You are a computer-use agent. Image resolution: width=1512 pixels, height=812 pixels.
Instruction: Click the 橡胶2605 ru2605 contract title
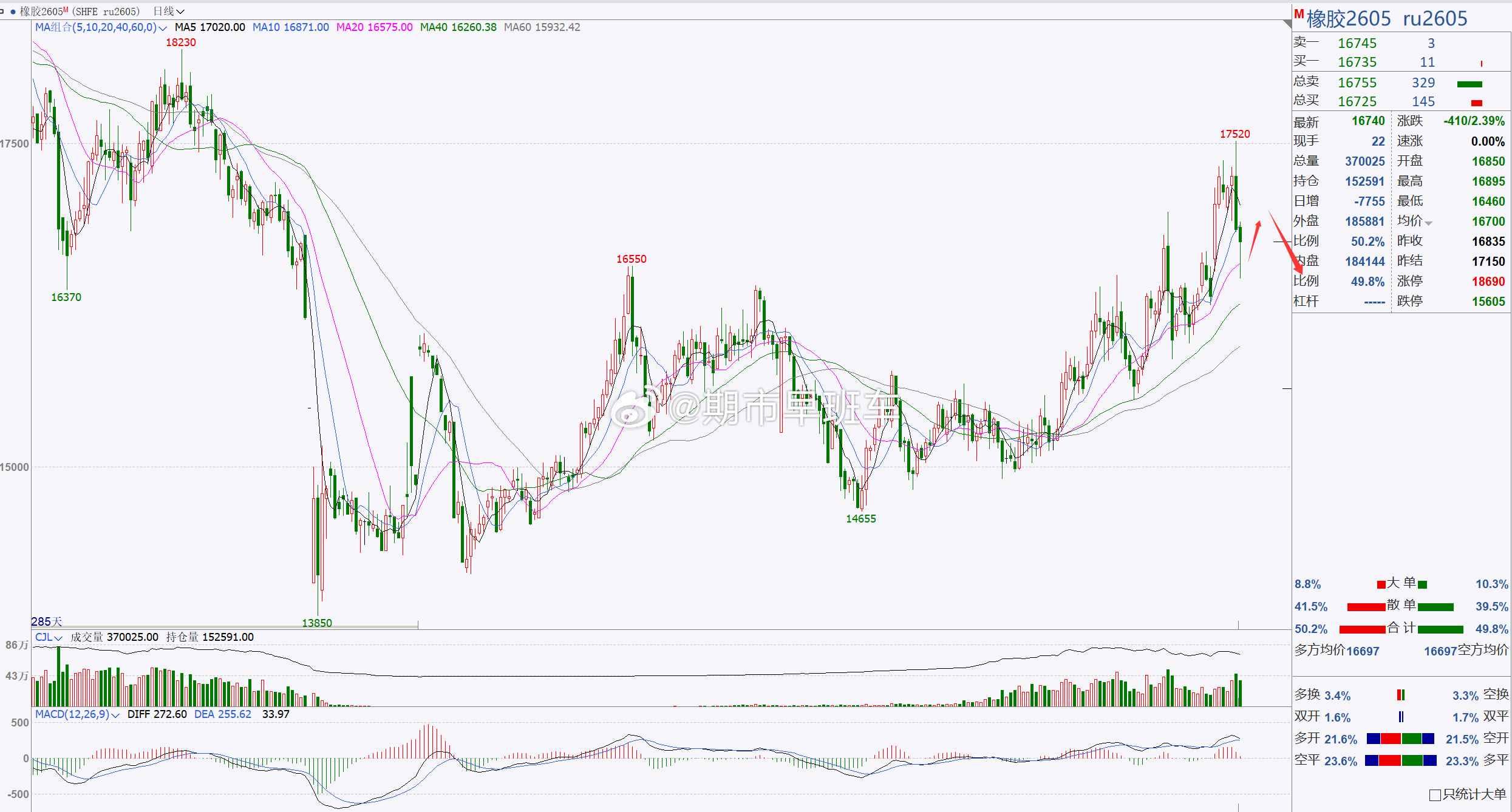point(1386,18)
